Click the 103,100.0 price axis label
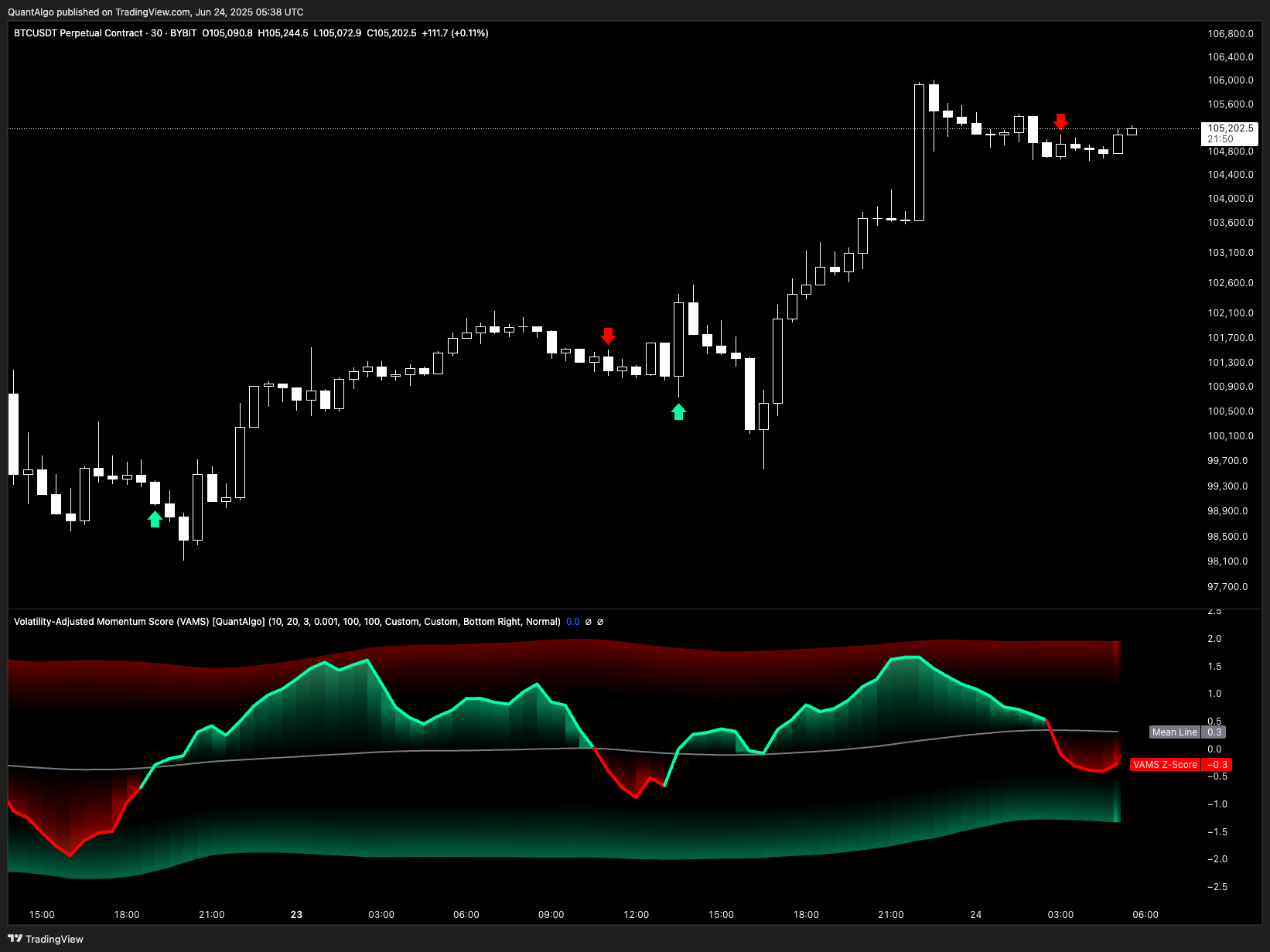The image size is (1270, 952). click(x=1231, y=253)
